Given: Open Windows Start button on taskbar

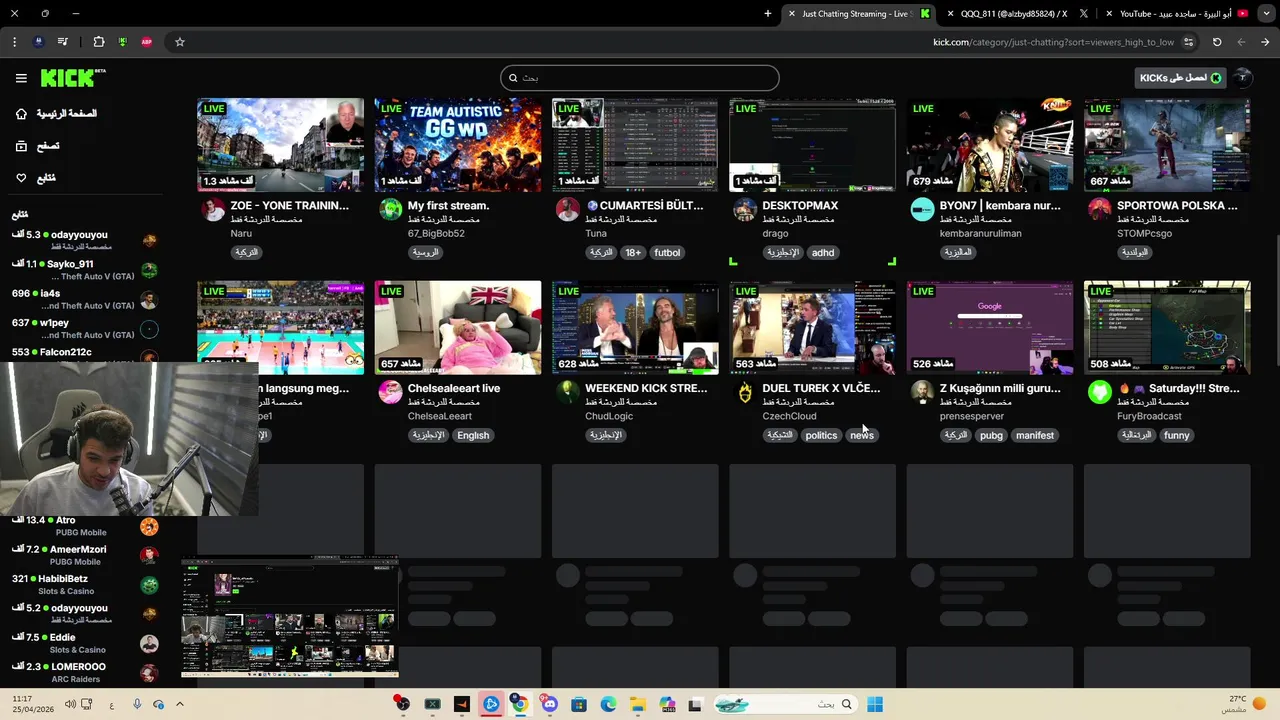Looking at the screenshot, I should 875,704.
